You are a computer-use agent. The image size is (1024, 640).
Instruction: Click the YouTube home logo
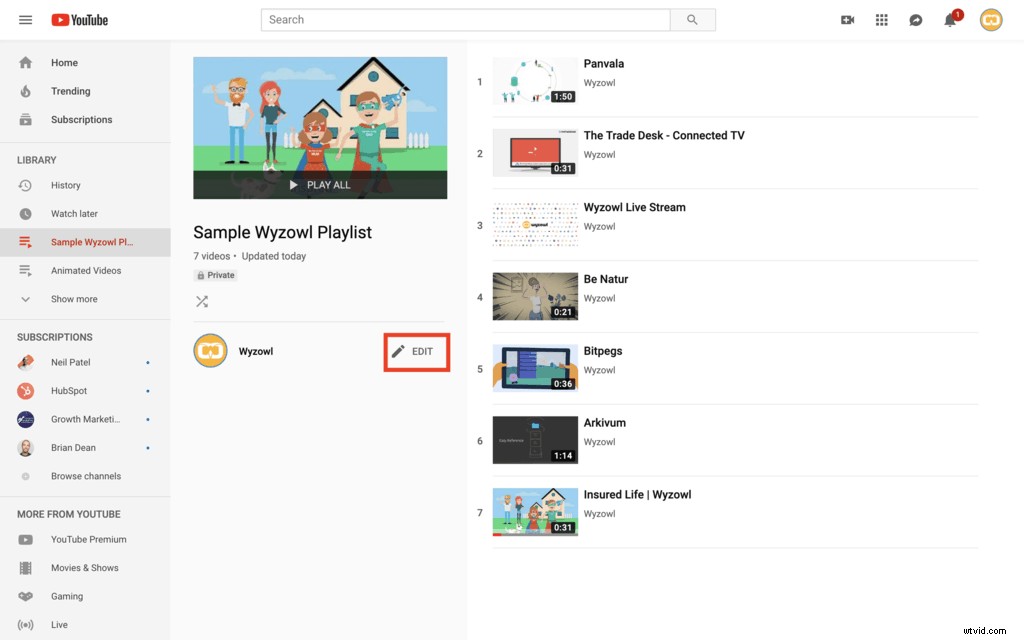click(x=79, y=19)
